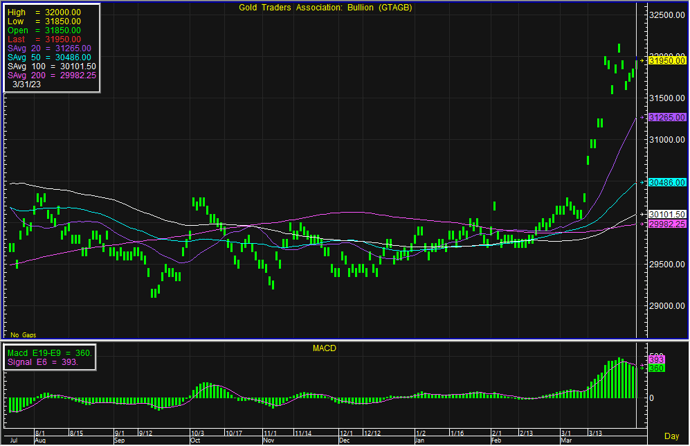This screenshot has width=690, height=446.
Task: Click the 3/31/23 date in legend
Action: pos(29,85)
